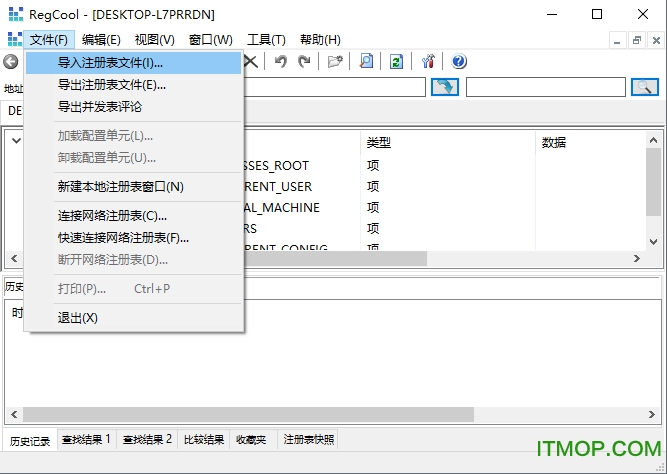Screen dimensions: 667x474
Task: Switch to 查找结果 1 tab
Action: [86, 439]
